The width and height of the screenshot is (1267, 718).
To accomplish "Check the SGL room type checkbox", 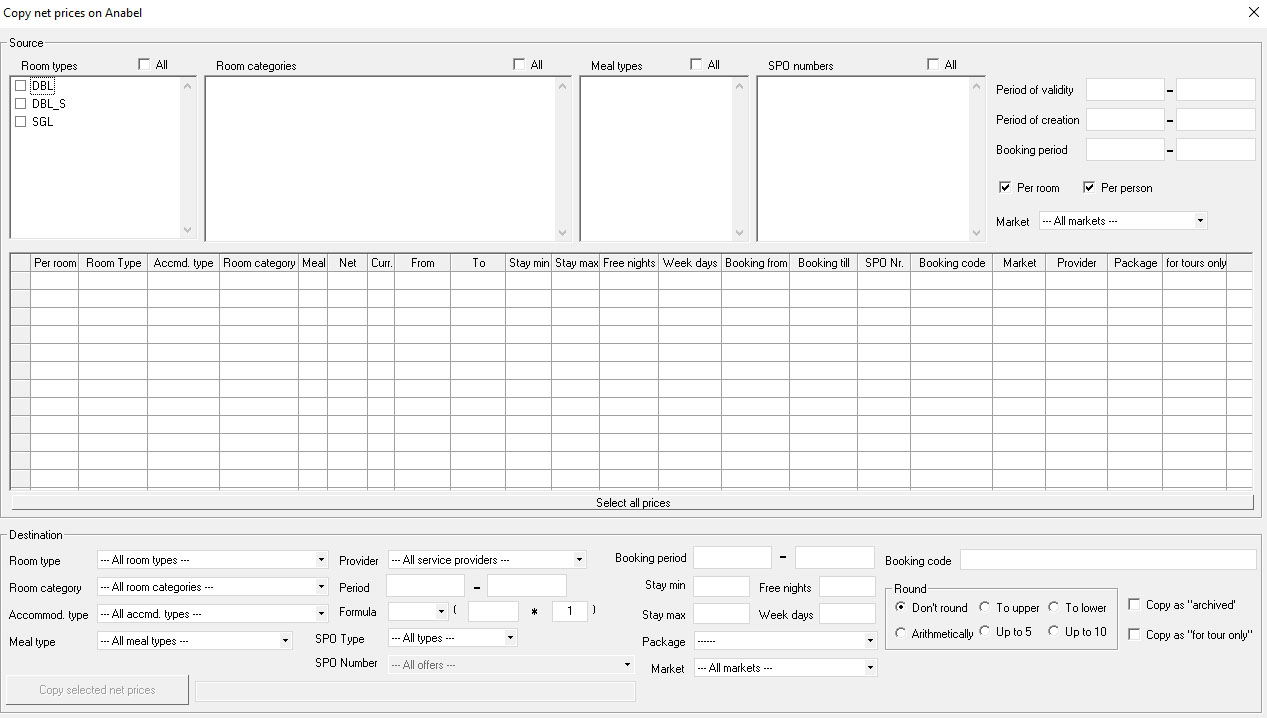I will tap(20, 122).
